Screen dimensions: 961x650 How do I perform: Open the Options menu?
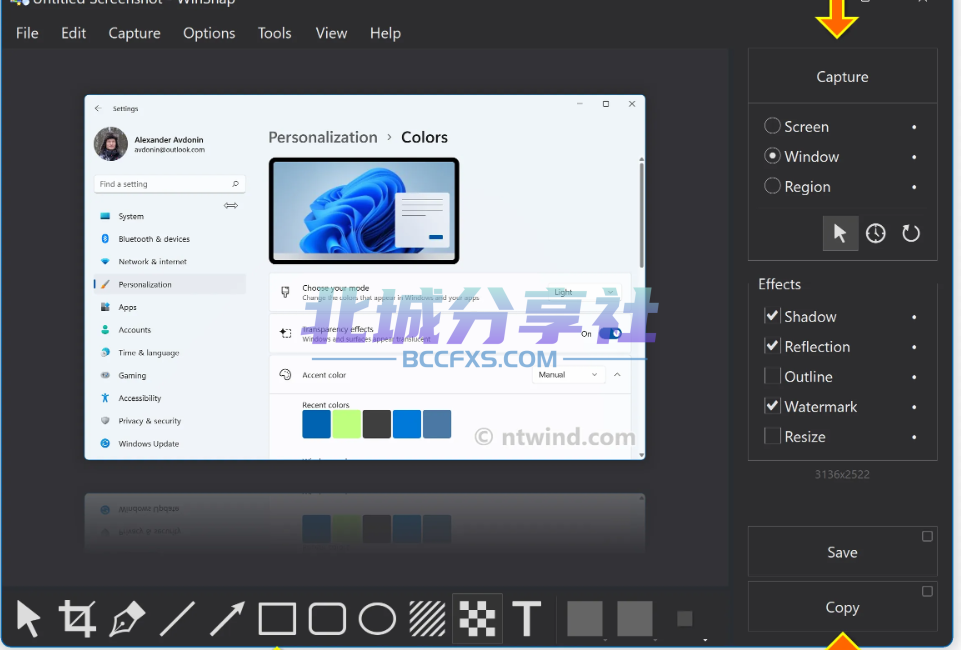pyautogui.click(x=209, y=33)
